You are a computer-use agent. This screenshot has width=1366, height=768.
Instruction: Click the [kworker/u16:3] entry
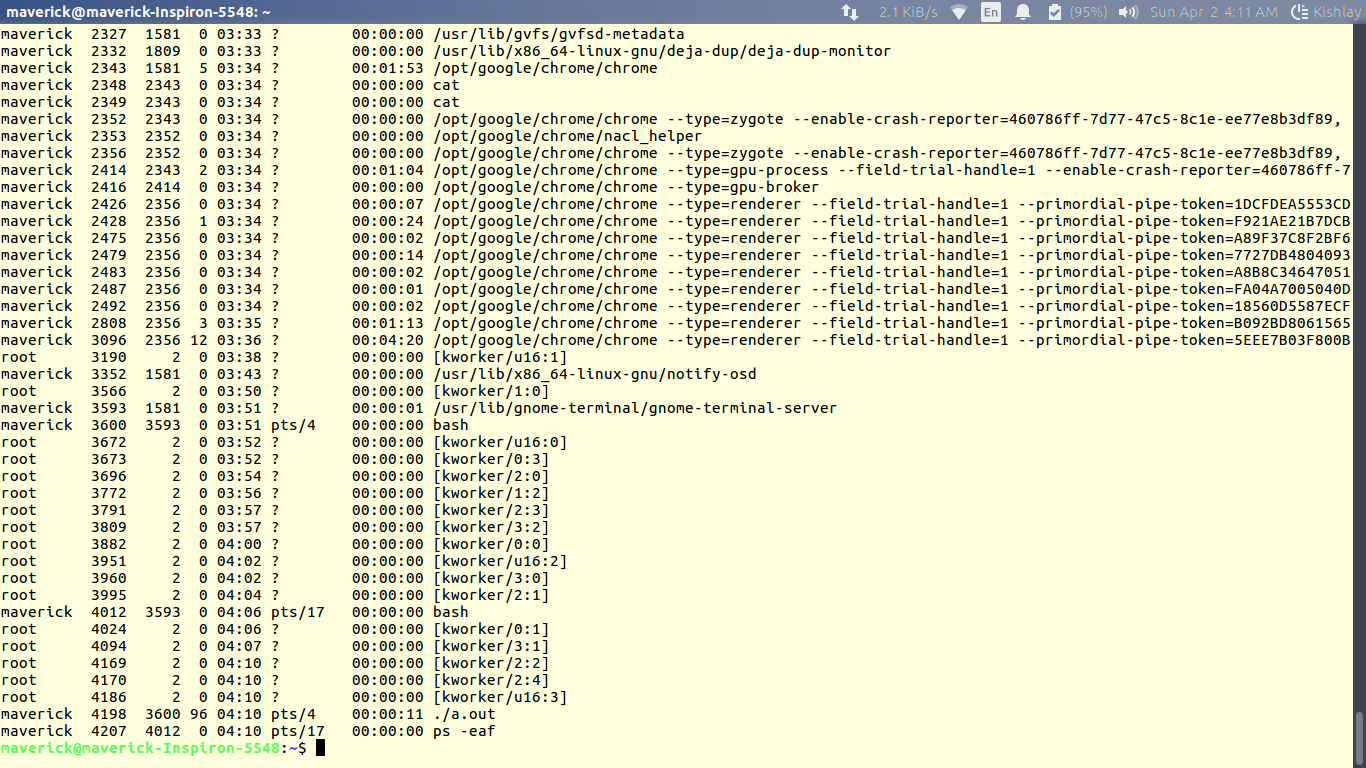(x=500, y=697)
